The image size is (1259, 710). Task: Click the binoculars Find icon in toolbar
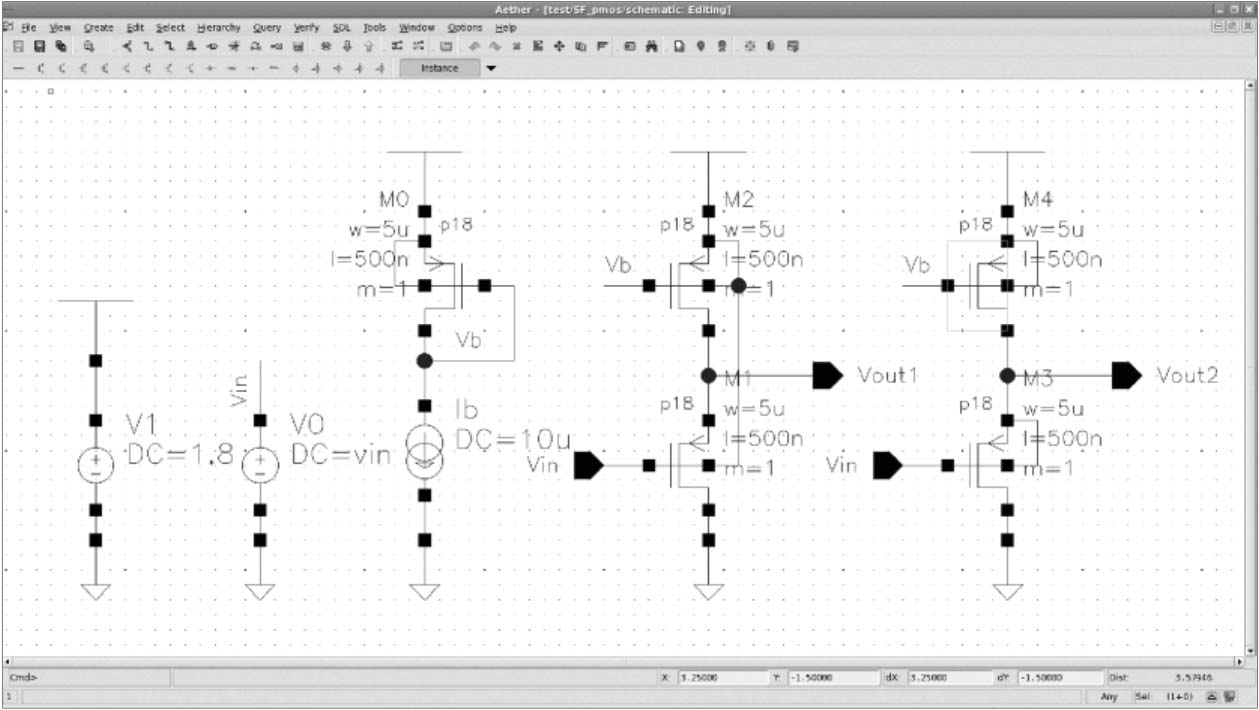650,46
